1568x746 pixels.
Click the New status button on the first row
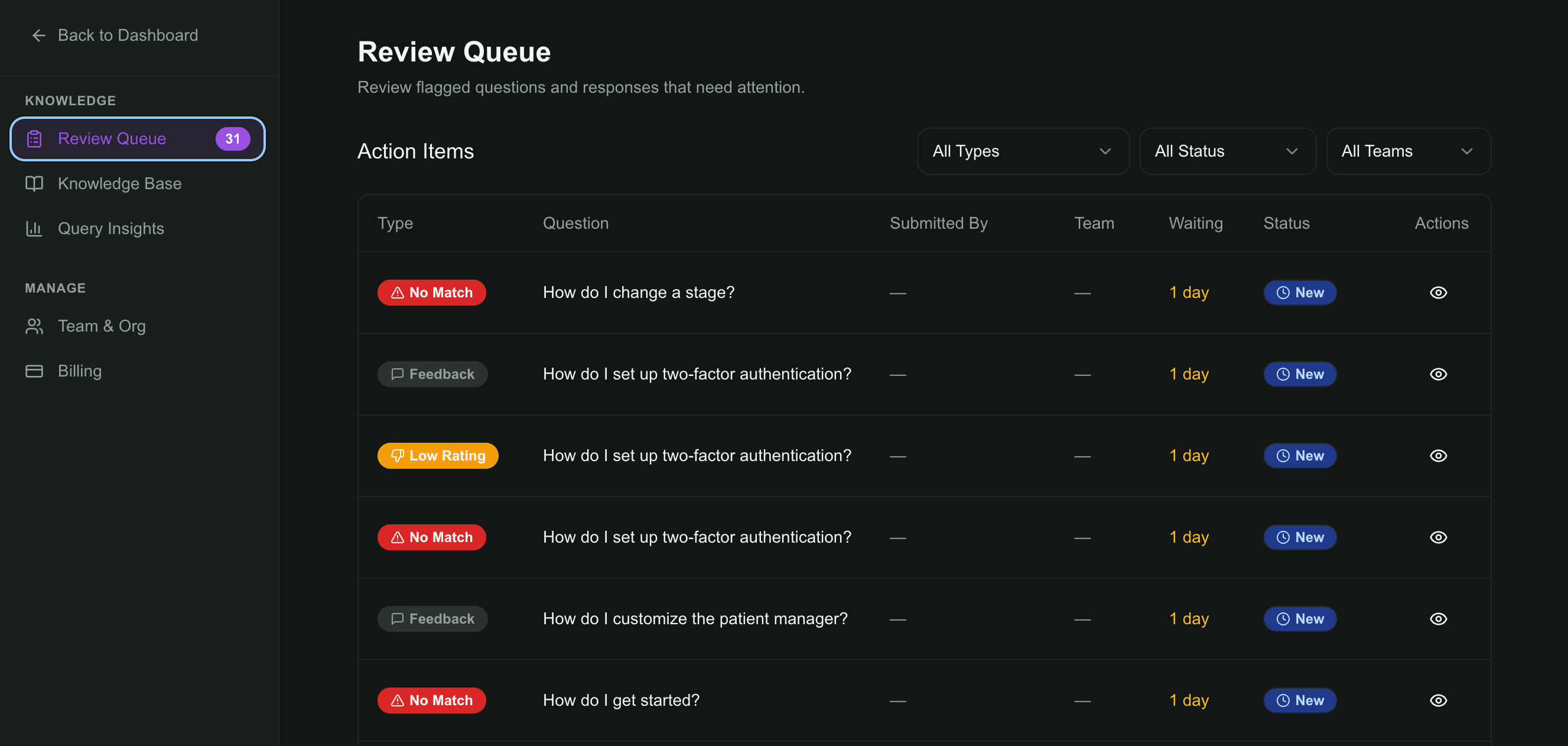pyautogui.click(x=1300, y=292)
